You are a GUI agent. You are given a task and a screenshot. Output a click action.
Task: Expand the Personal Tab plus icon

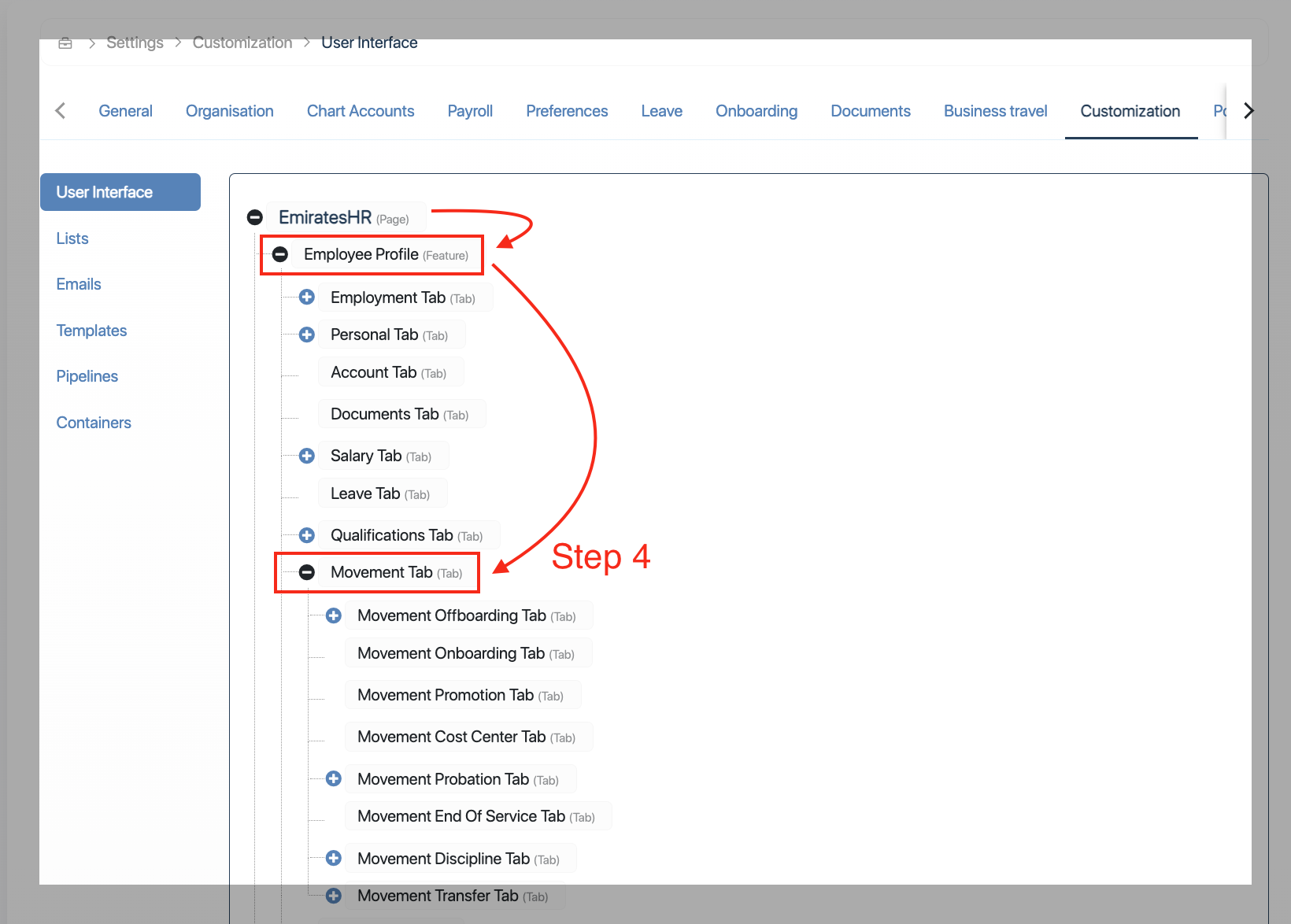(307, 334)
